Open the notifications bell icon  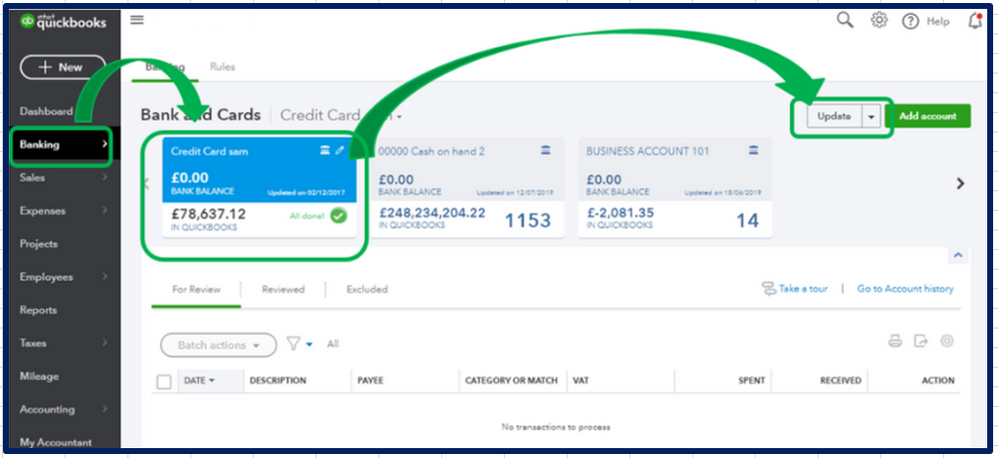[x=974, y=21]
